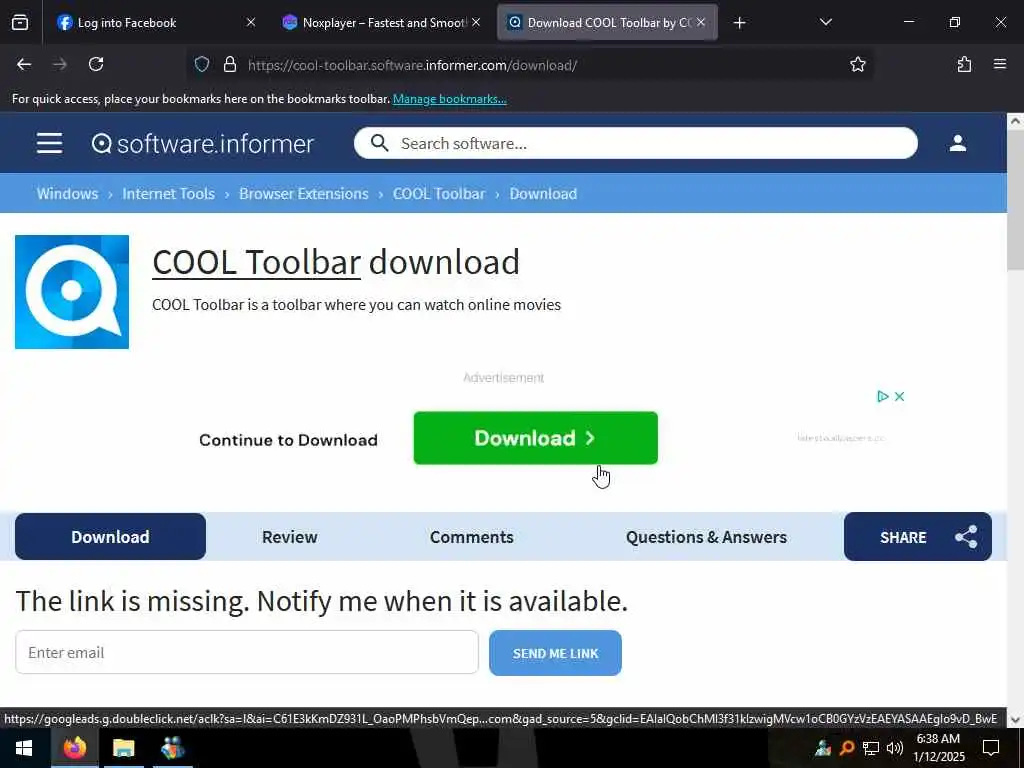Image resolution: width=1024 pixels, height=768 pixels.
Task: Select the Download page tab
Action: tap(110, 537)
